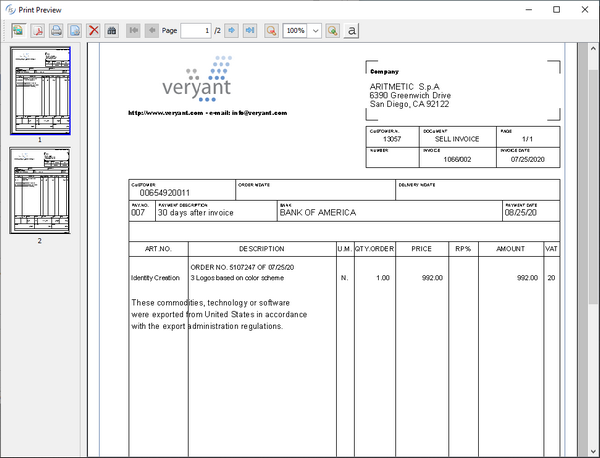Click the printer icon to print
The image size is (600, 458).
[x=56, y=31]
